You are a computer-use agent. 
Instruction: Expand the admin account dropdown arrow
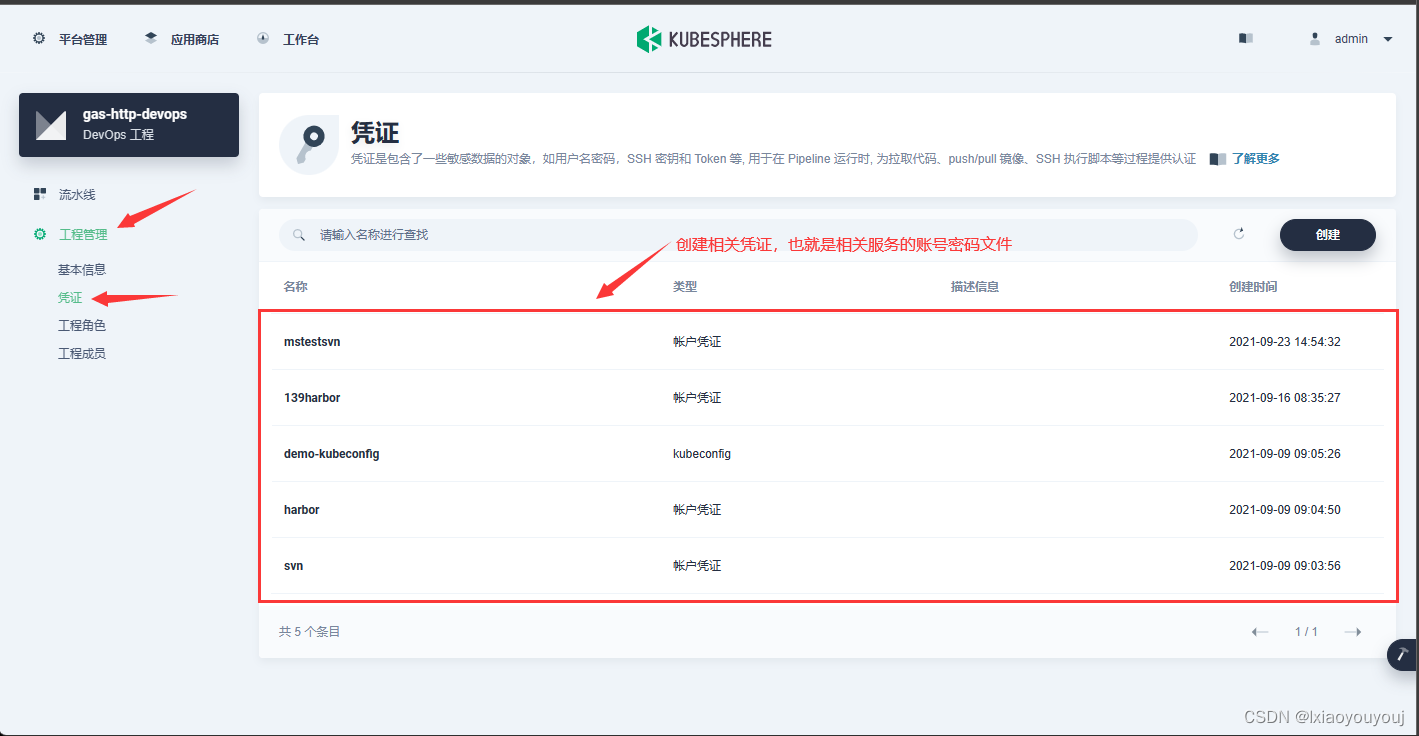coord(1388,39)
